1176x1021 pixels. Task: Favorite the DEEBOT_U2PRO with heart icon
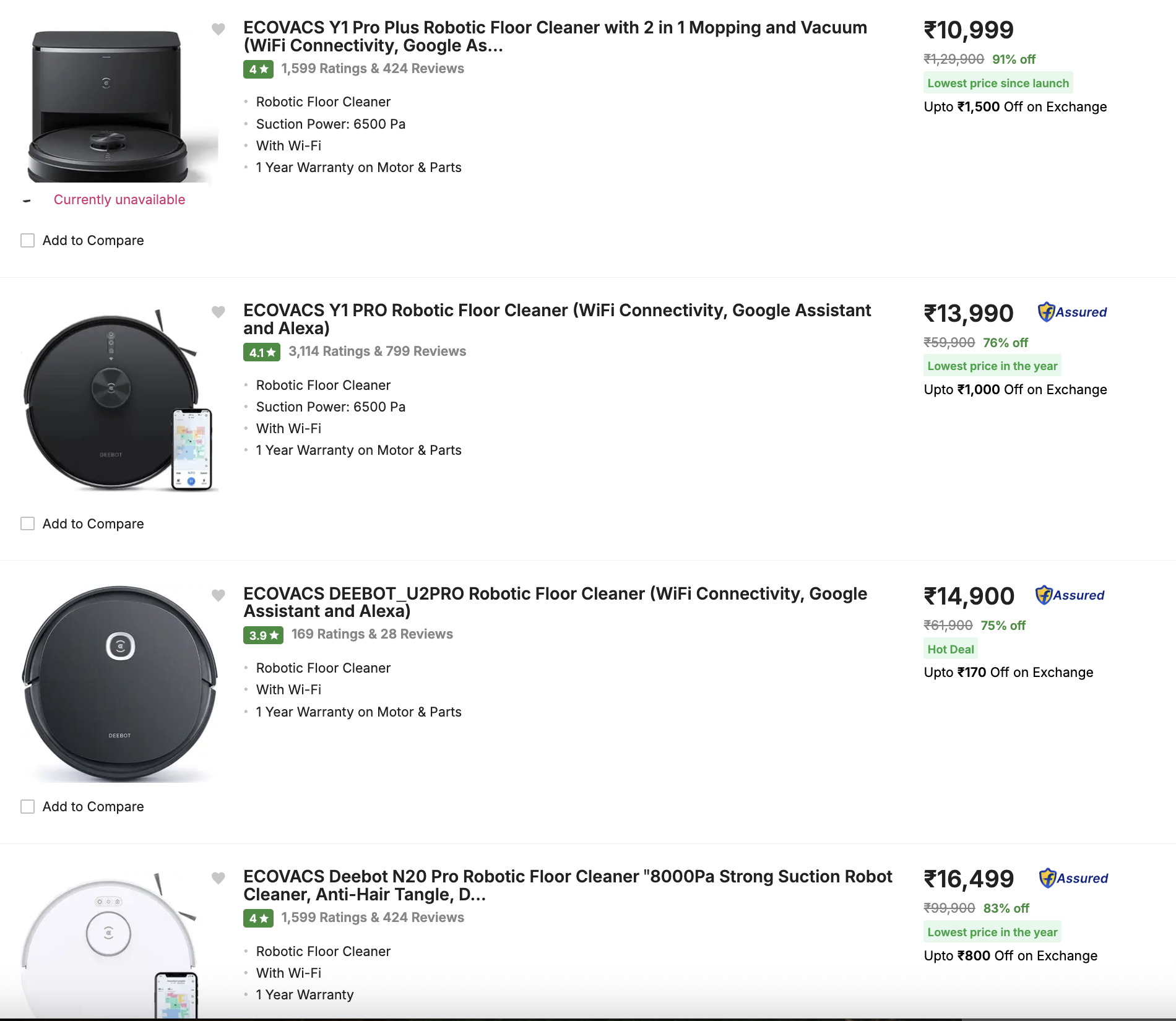coord(218,595)
